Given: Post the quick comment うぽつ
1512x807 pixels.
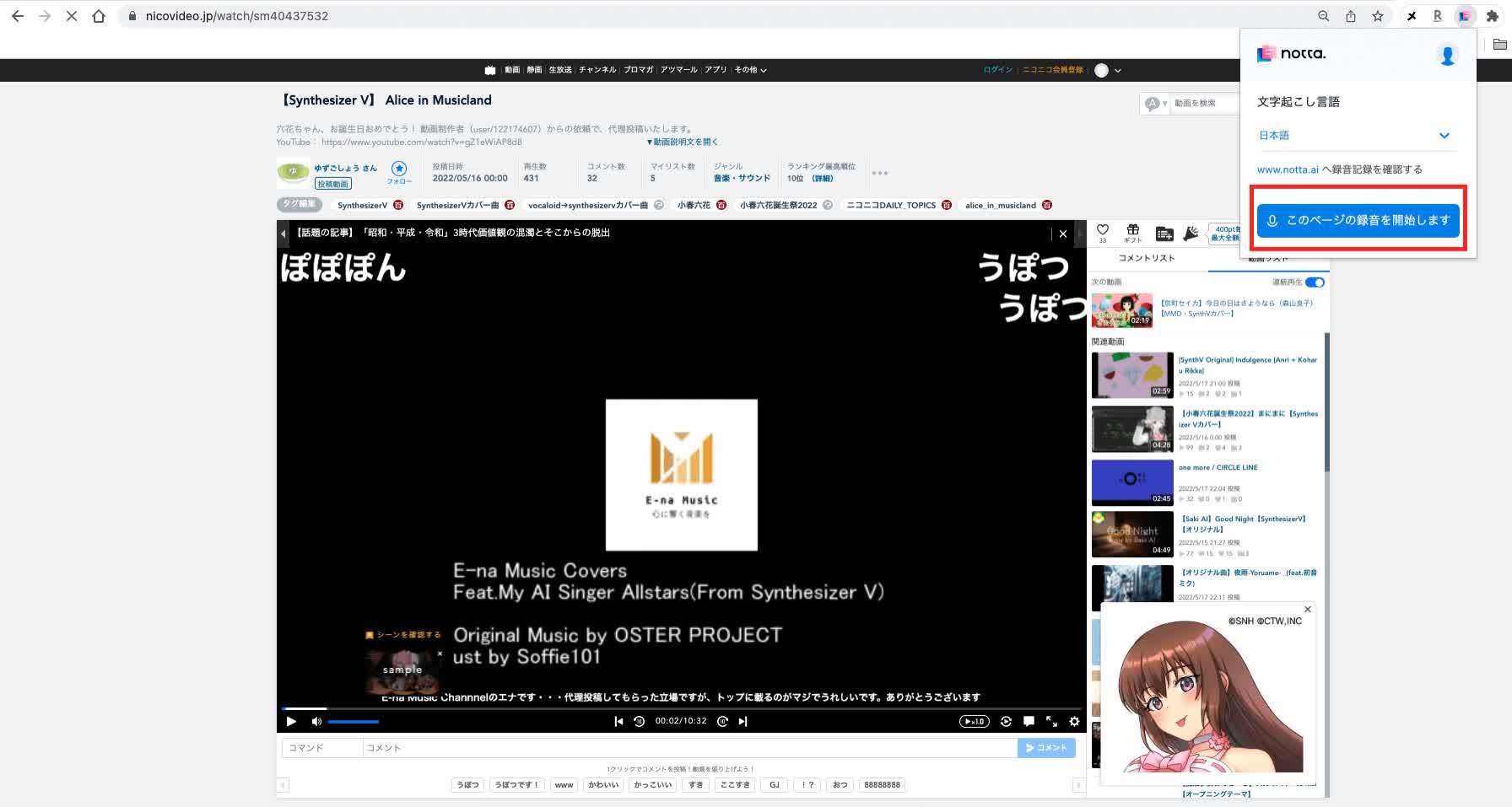Looking at the screenshot, I should coord(467,784).
